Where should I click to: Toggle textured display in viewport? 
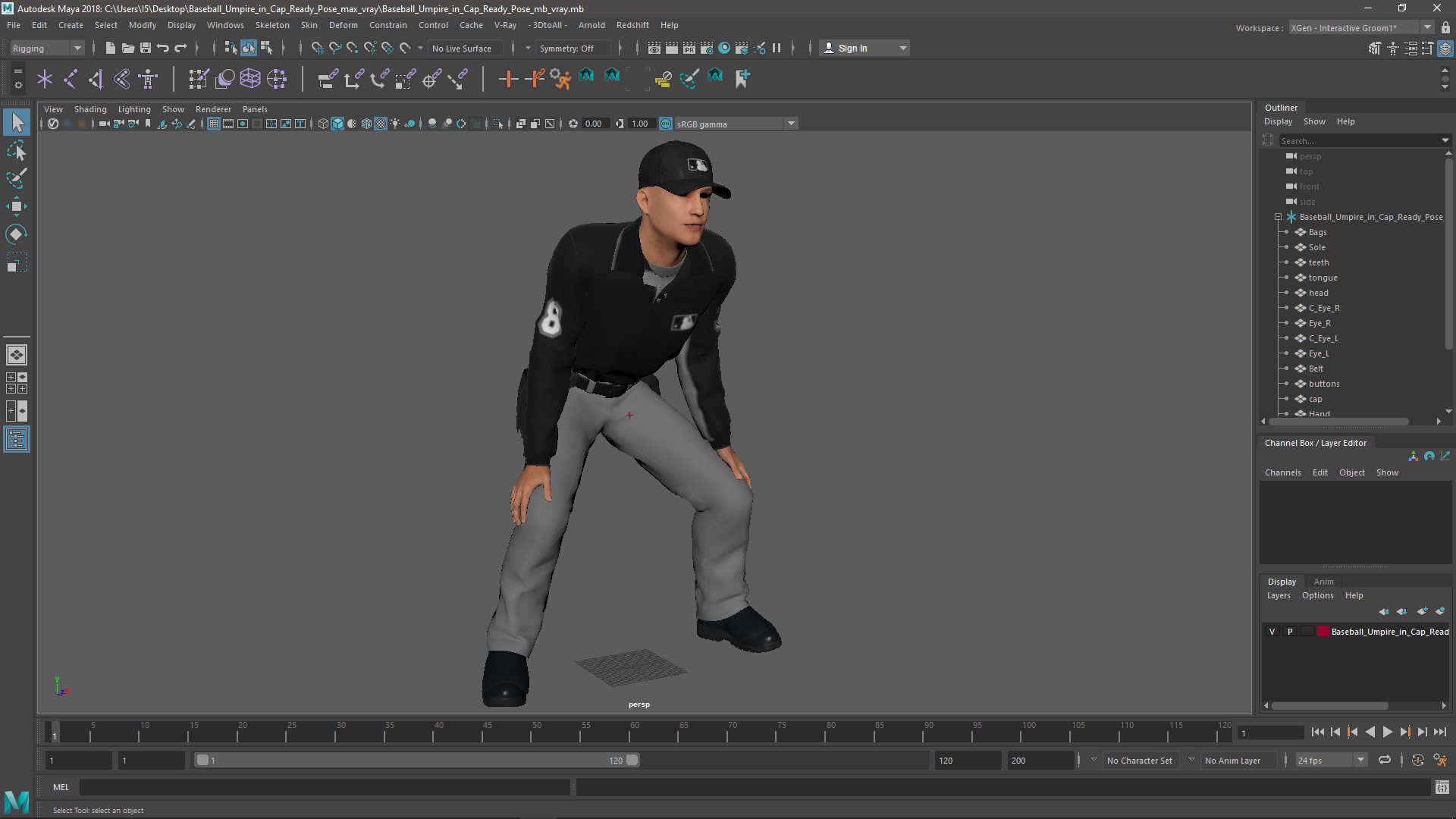[381, 124]
